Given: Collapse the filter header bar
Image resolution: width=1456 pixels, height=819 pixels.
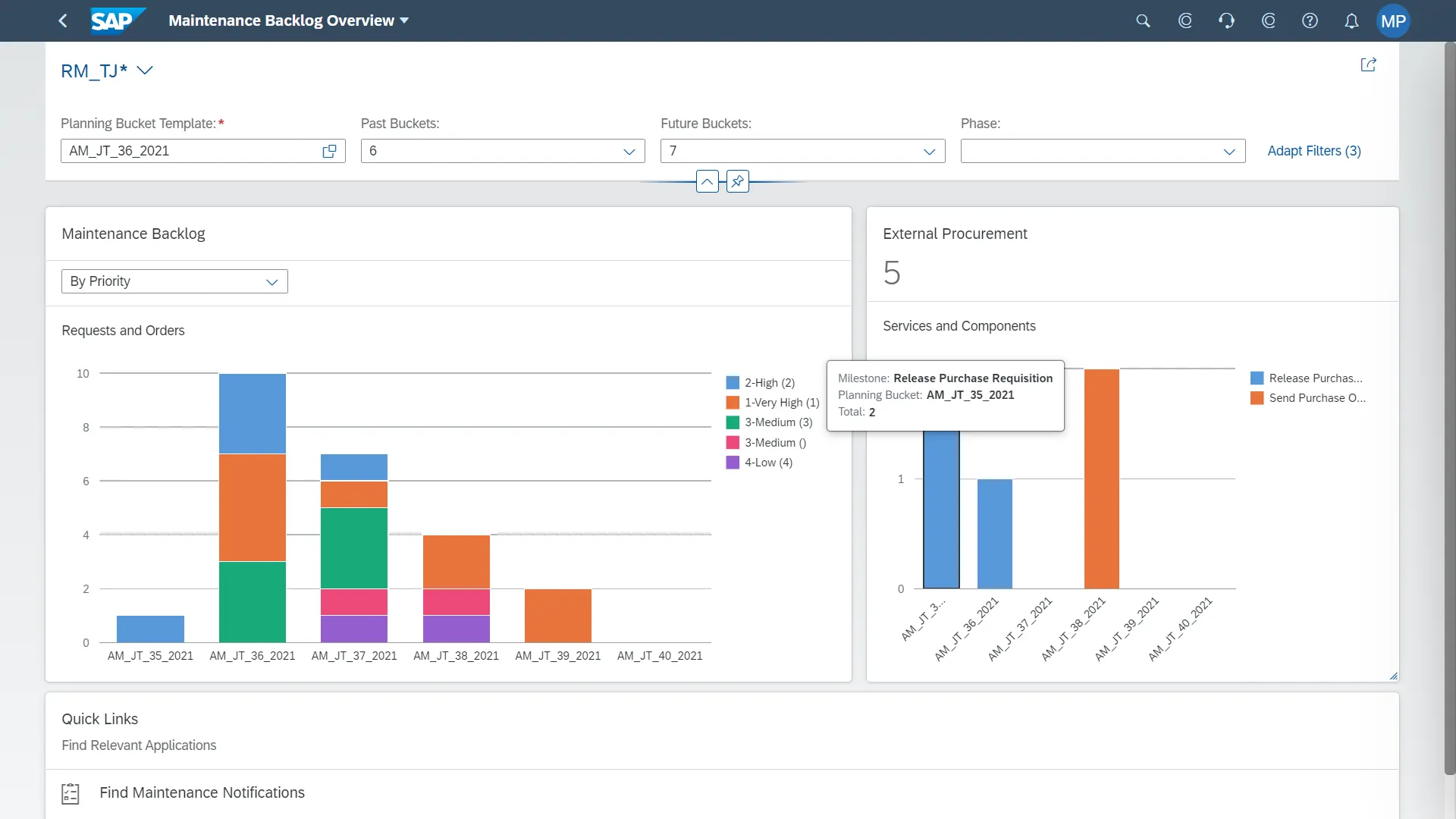Looking at the screenshot, I should pos(707,181).
